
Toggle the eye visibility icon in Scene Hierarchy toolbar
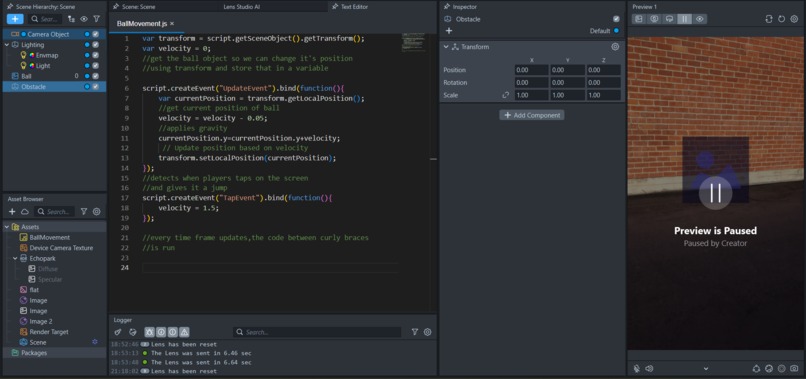pyautogui.click(x=84, y=19)
